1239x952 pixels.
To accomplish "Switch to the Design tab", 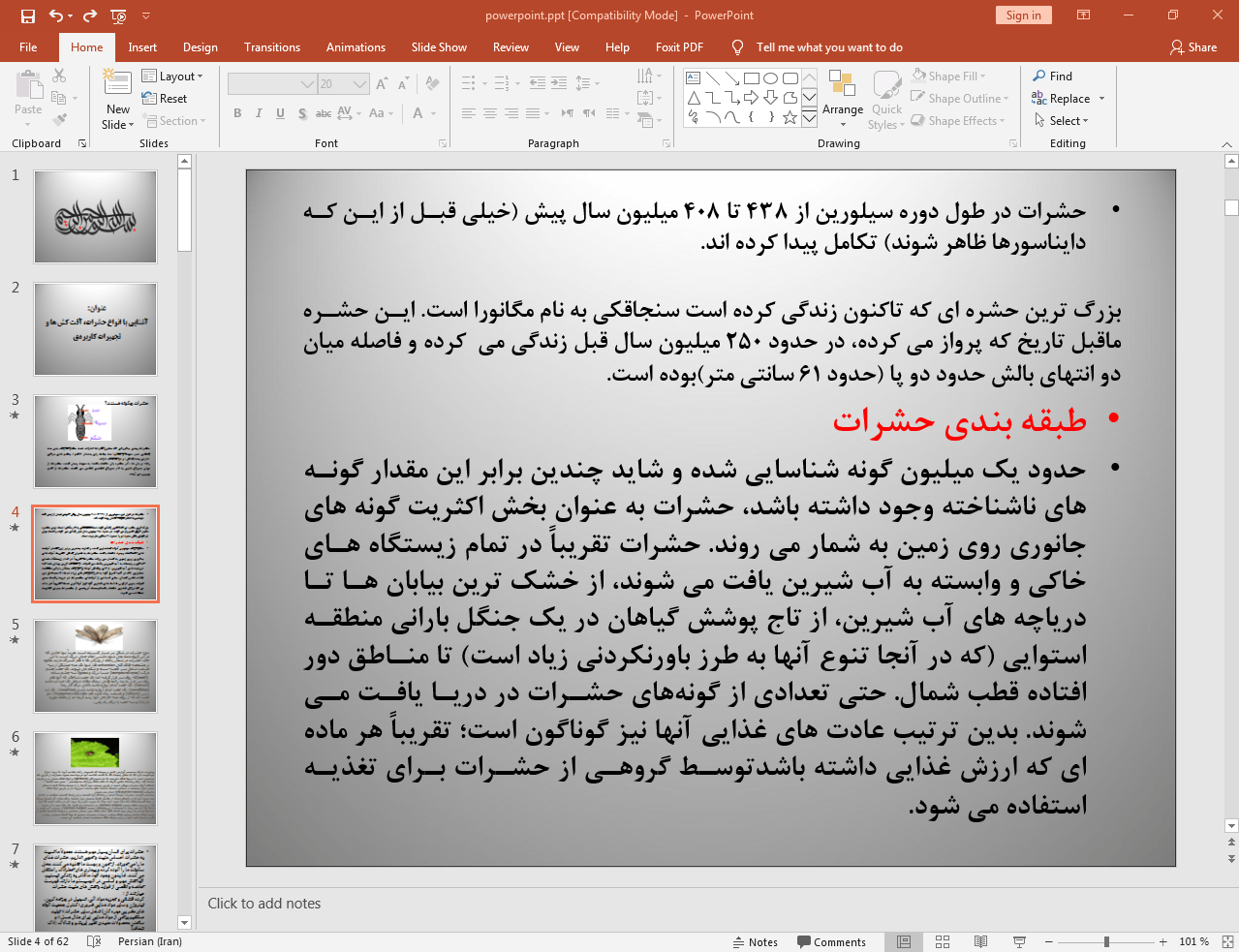I will click(x=201, y=47).
